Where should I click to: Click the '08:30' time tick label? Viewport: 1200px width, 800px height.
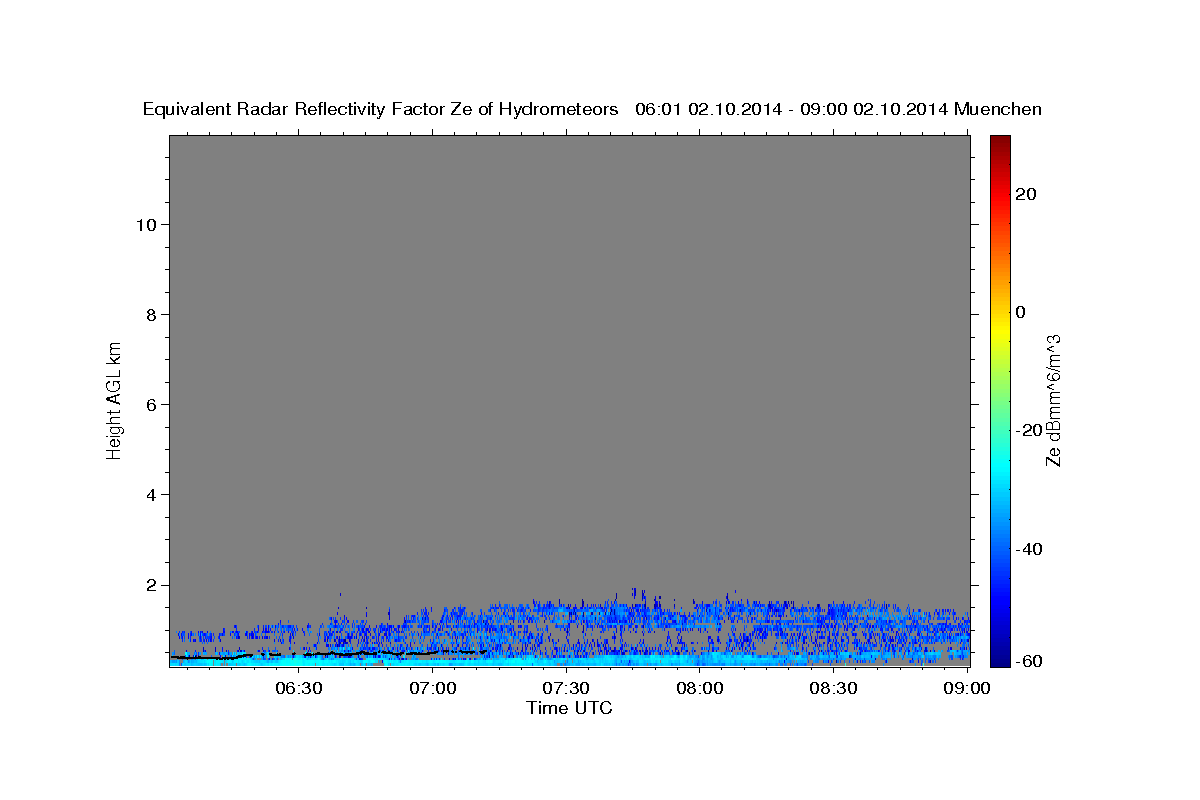pyautogui.click(x=834, y=688)
